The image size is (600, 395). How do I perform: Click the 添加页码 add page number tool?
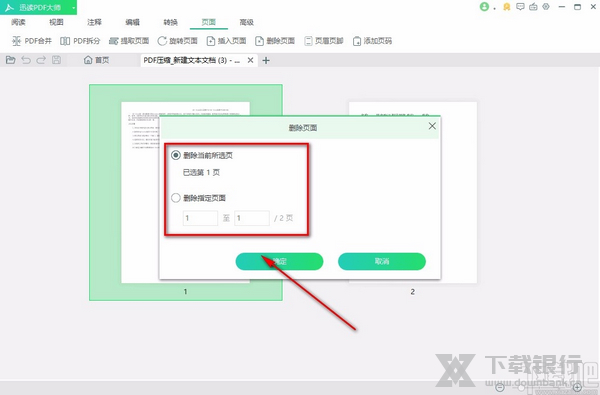[372, 41]
